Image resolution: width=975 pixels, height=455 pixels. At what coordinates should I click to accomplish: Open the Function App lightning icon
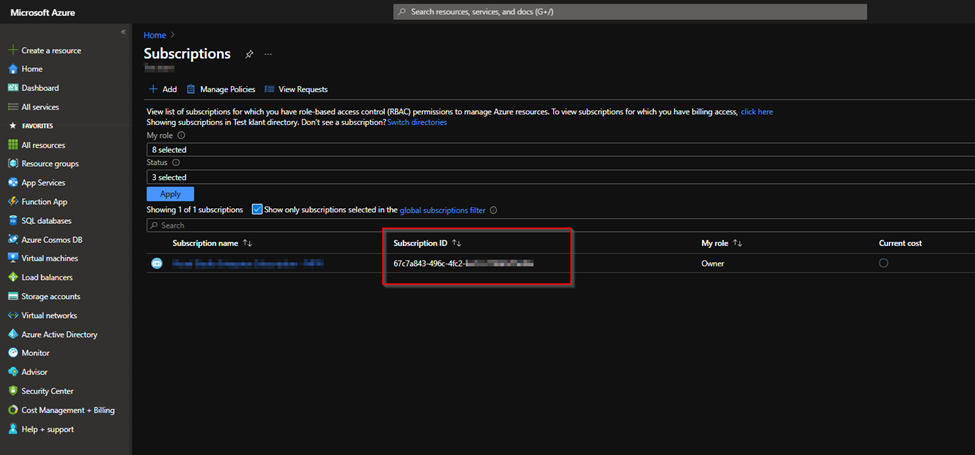(x=12, y=202)
